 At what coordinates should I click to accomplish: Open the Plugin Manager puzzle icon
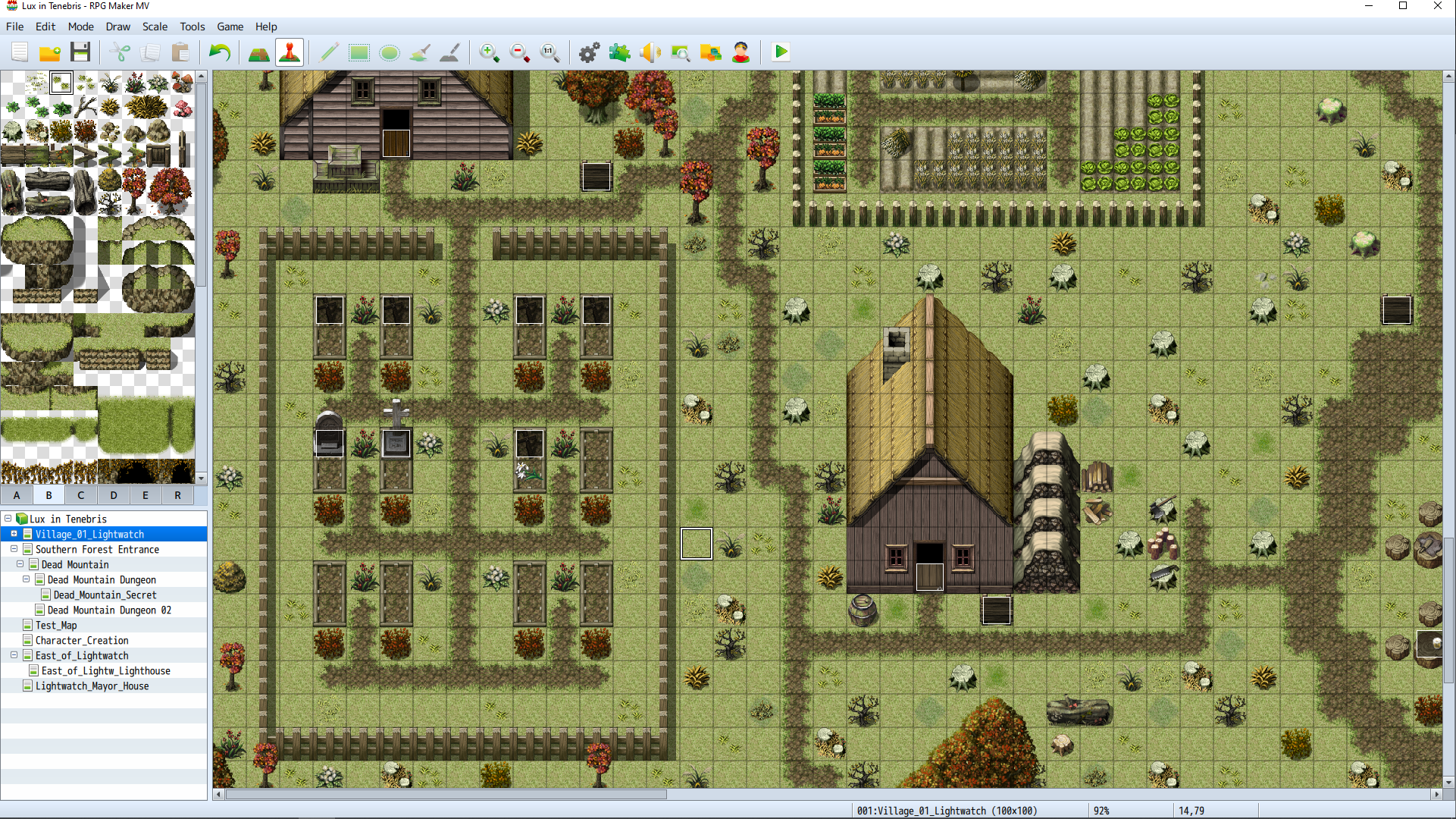tap(620, 52)
